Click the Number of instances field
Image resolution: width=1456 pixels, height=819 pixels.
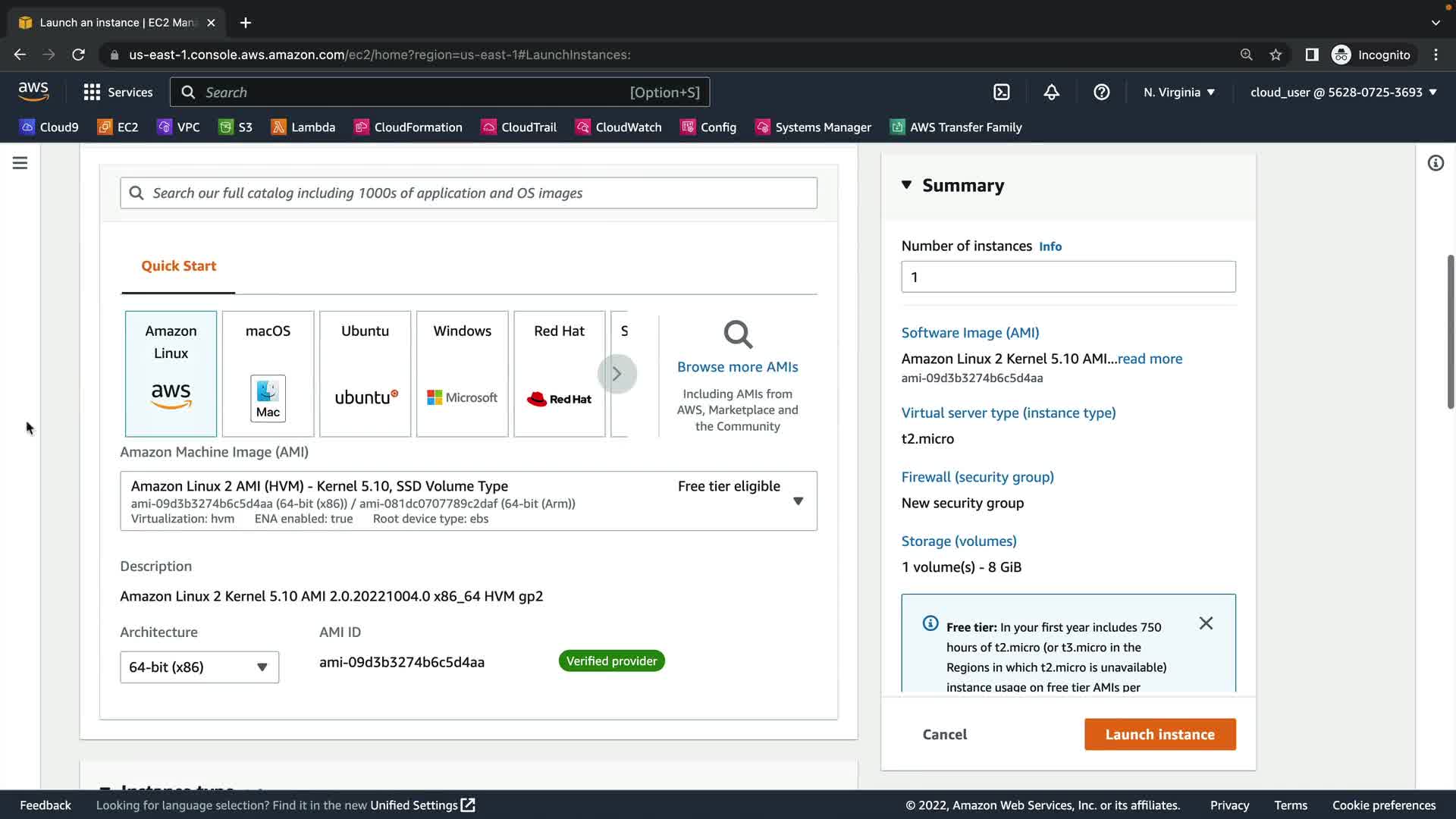point(1068,277)
